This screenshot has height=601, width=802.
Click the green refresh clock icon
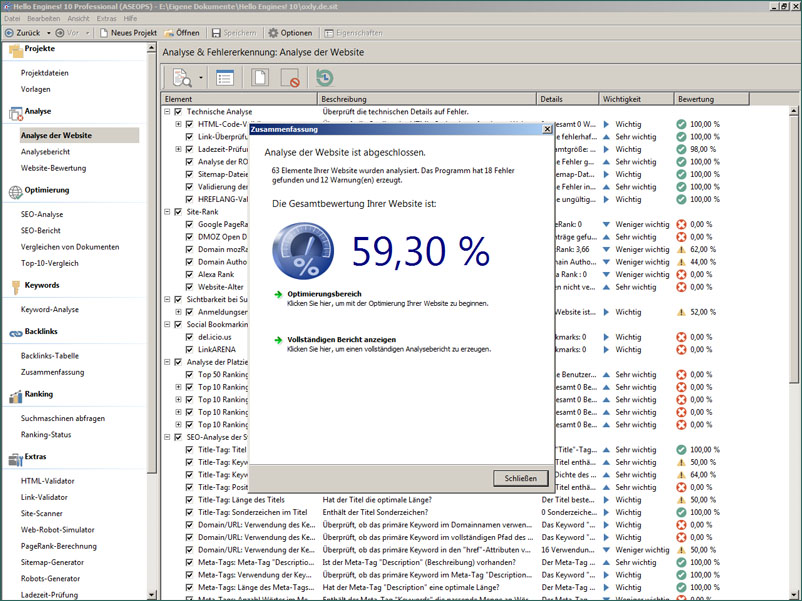324,77
